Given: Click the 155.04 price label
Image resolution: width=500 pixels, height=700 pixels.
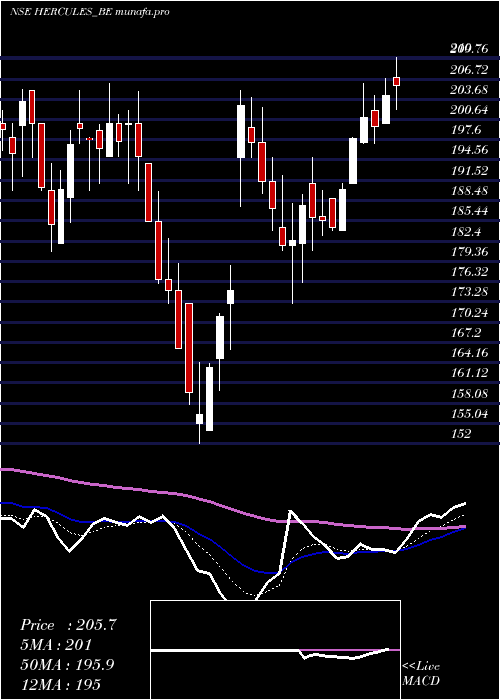Looking at the screenshot, I should click(469, 413).
